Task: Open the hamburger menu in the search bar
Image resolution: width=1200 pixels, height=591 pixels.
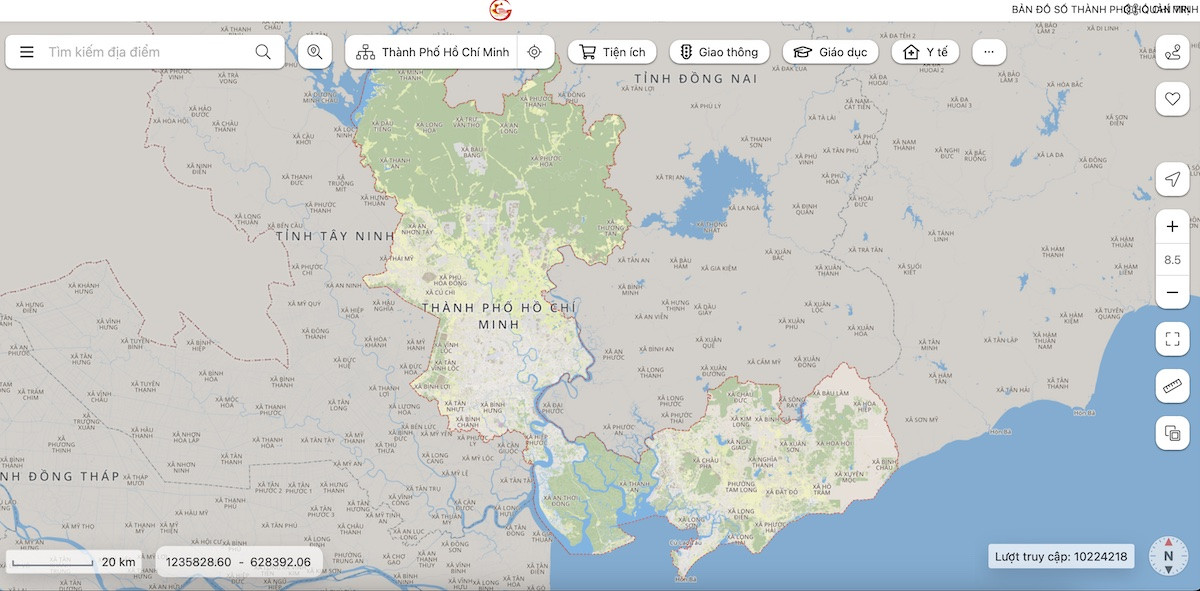Action: click(x=27, y=52)
